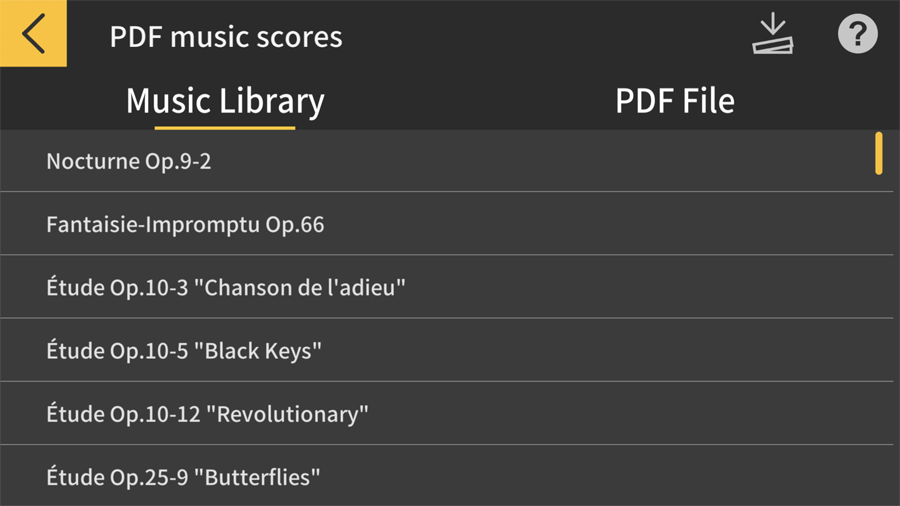Pick the "Black Keys" étude entry

[x=440, y=351]
